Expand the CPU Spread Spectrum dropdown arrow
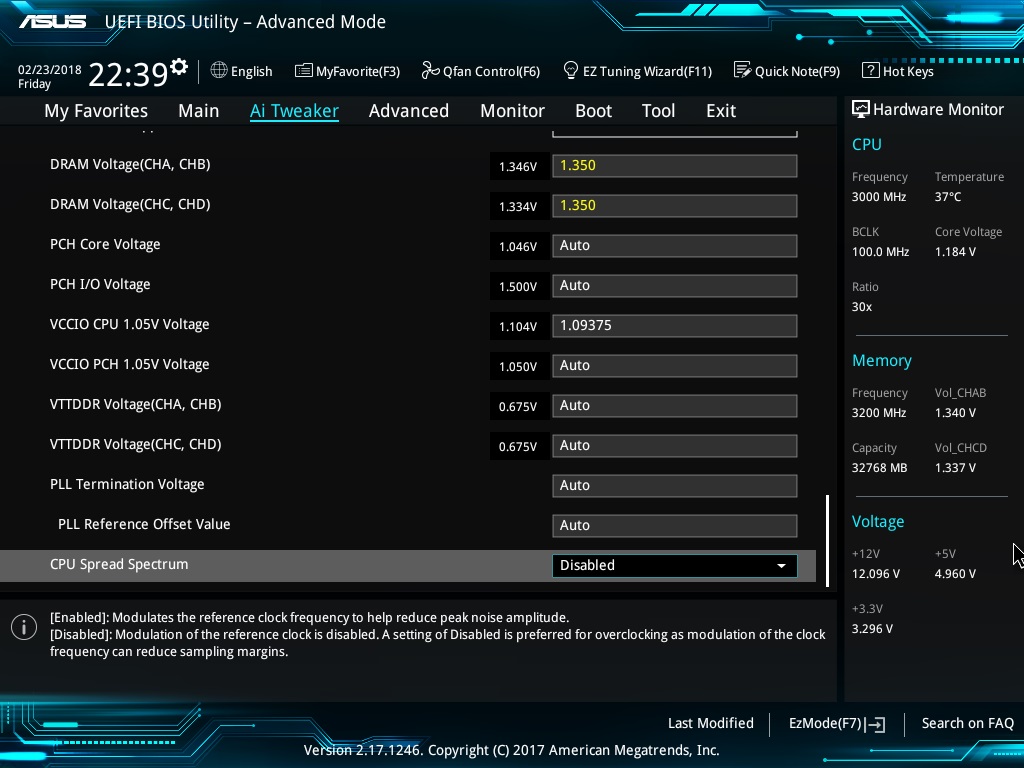Screen dimensions: 1024x768 click(781, 566)
